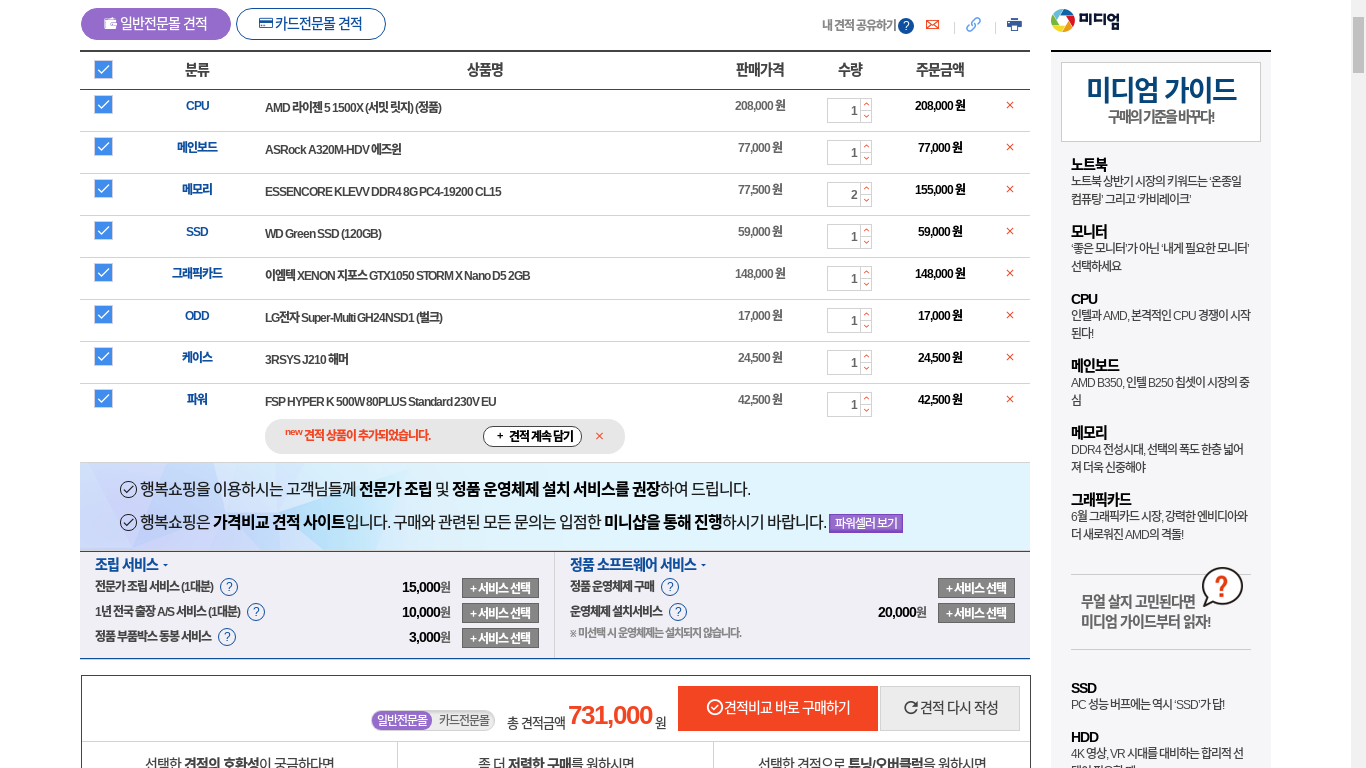Open AMD 라이젠 5 1500X product name
1366x768 pixels.
pyautogui.click(x=353, y=107)
